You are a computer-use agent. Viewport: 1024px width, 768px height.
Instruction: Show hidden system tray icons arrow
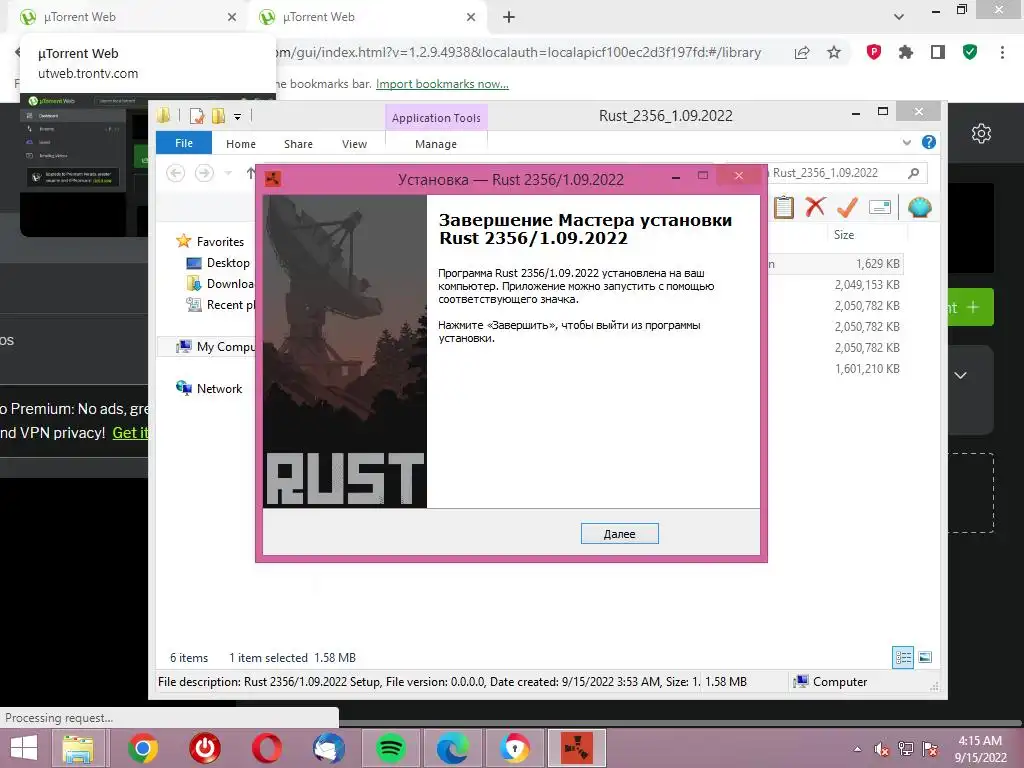(857, 749)
